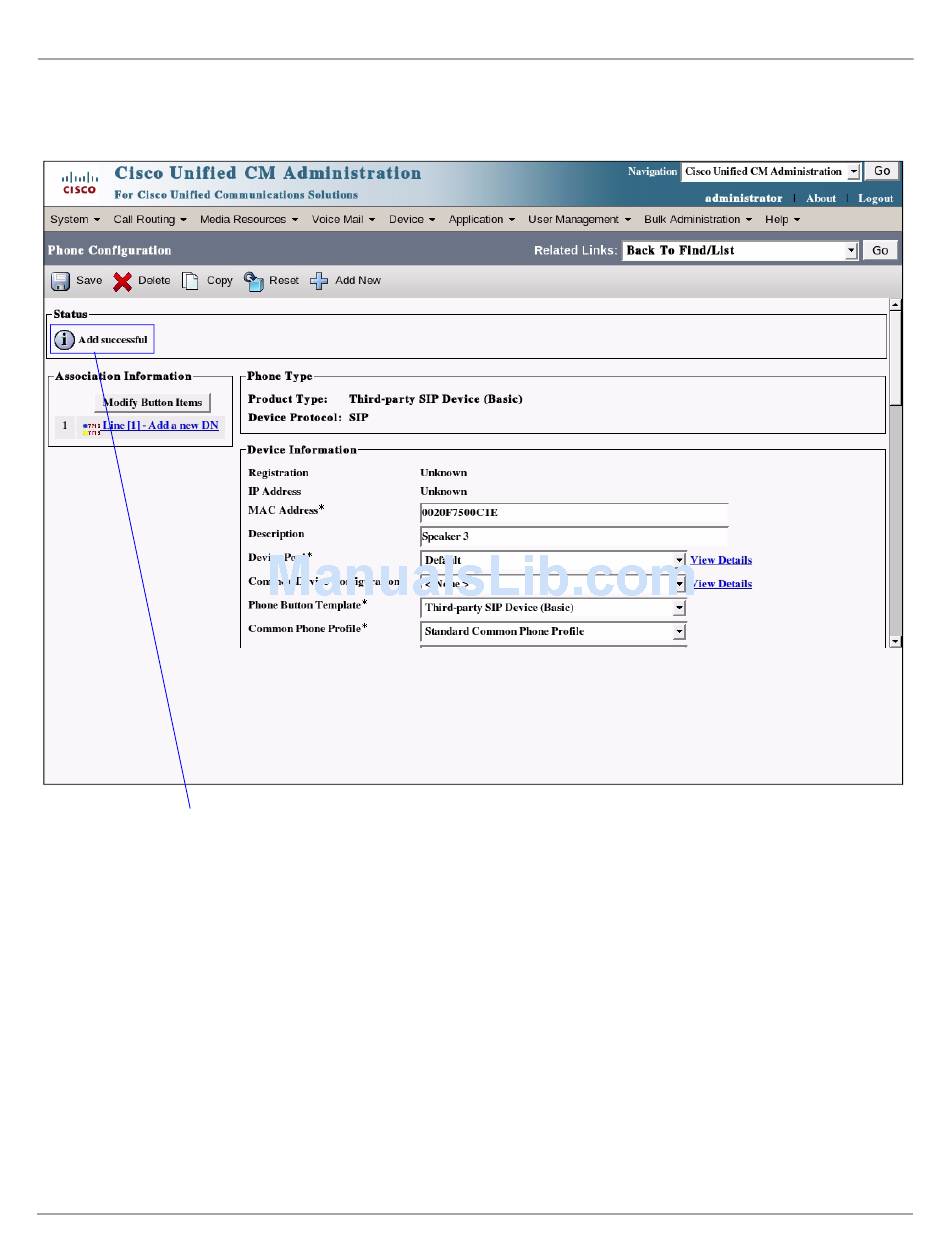Open the System menu

click(x=75, y=220)
